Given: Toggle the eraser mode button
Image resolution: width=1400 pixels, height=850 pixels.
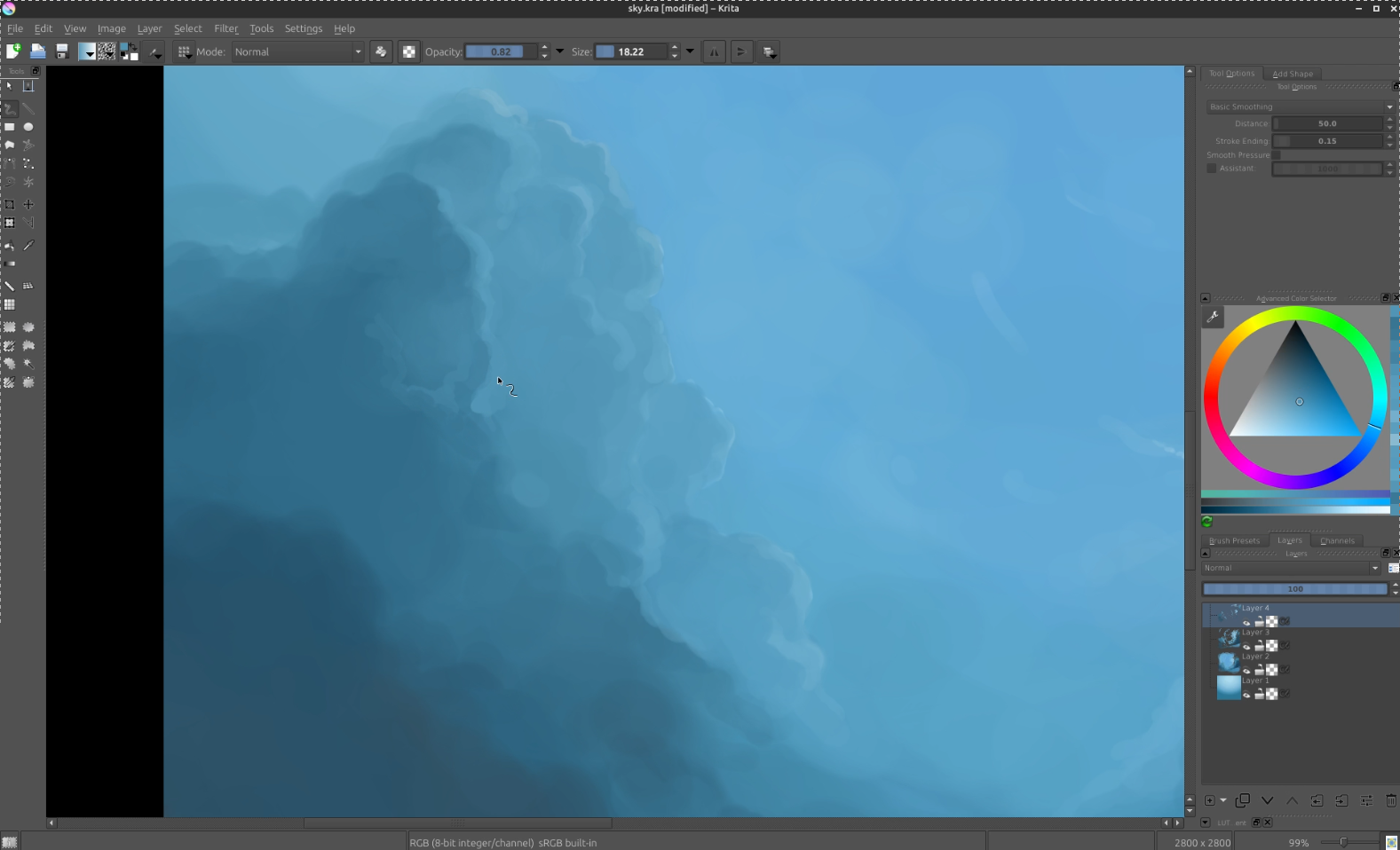Looking at the screenshot, I should tap(381, 51).
